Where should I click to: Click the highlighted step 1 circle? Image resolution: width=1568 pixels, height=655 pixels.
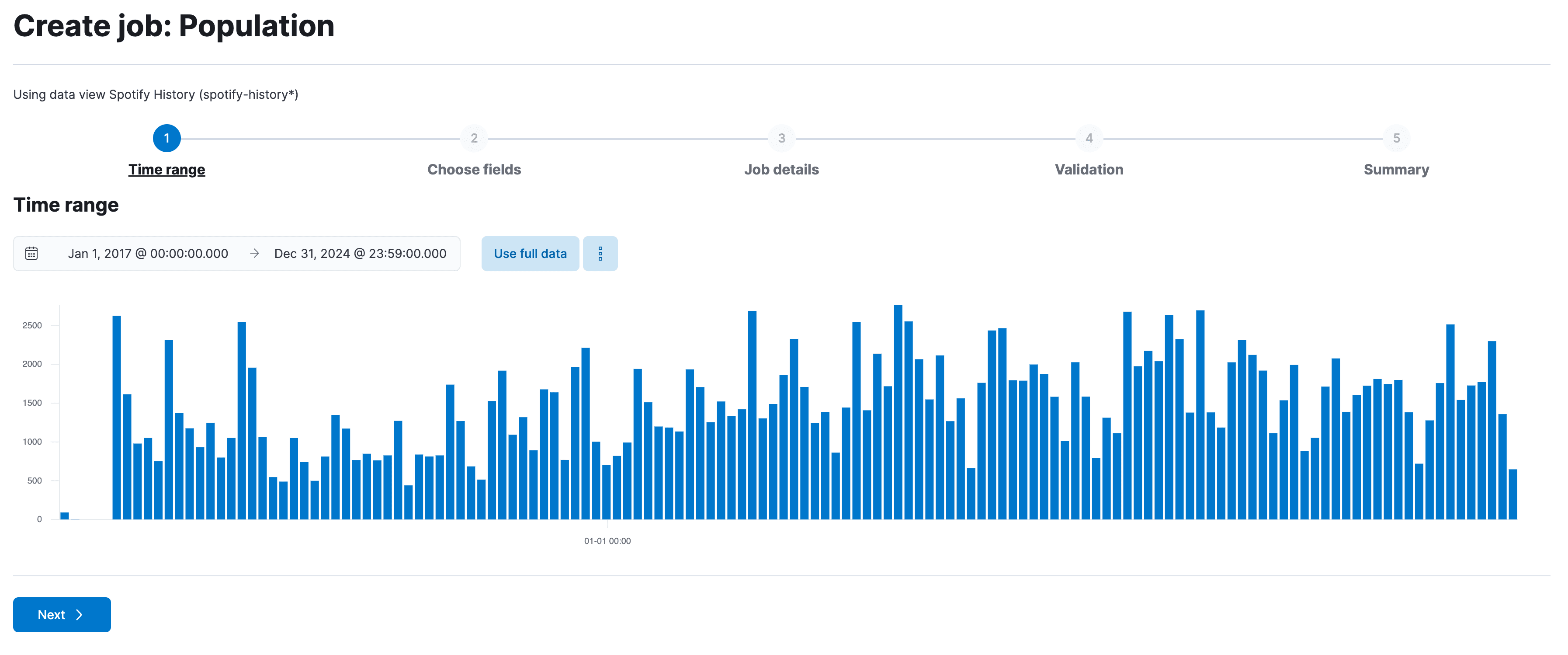[166, 138]
